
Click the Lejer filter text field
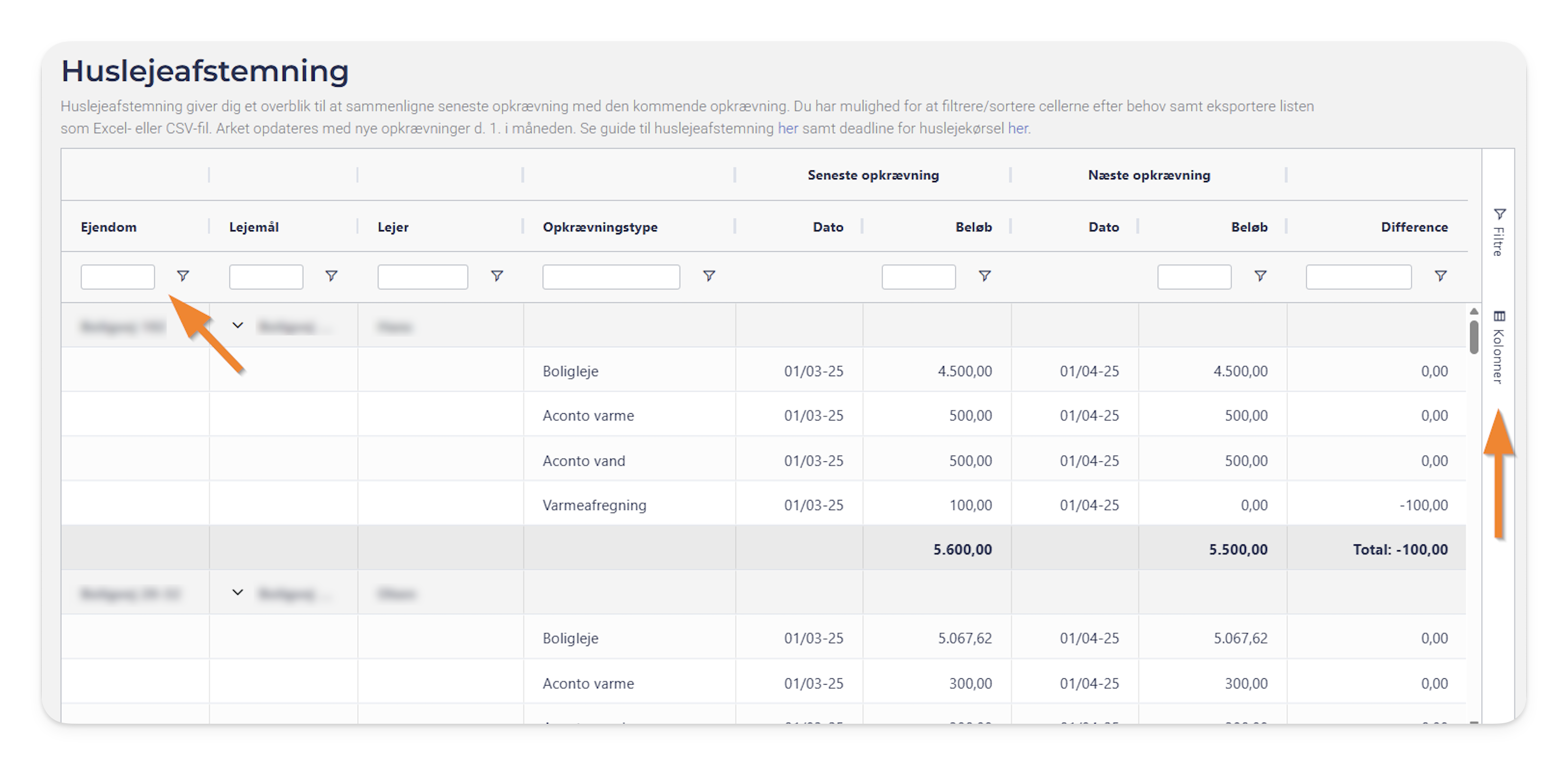point(423,277)
